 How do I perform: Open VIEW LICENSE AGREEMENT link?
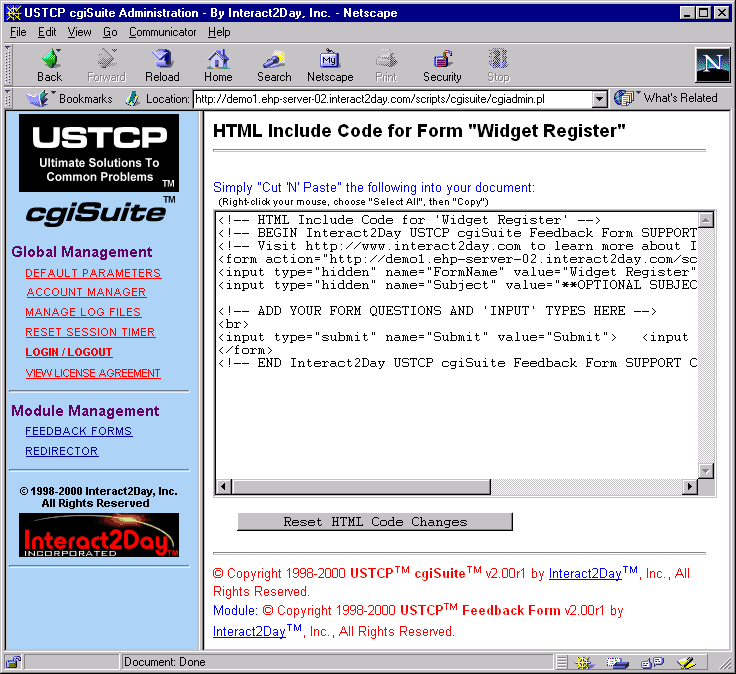point(93,373)
